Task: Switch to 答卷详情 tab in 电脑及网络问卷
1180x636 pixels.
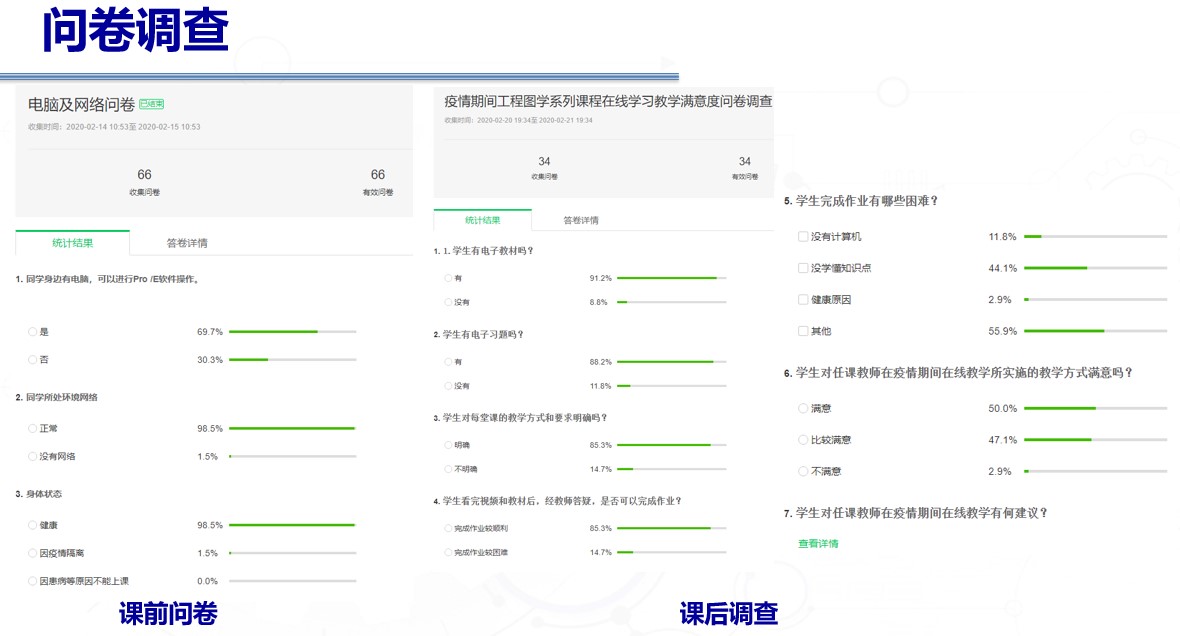Action: 187,243
